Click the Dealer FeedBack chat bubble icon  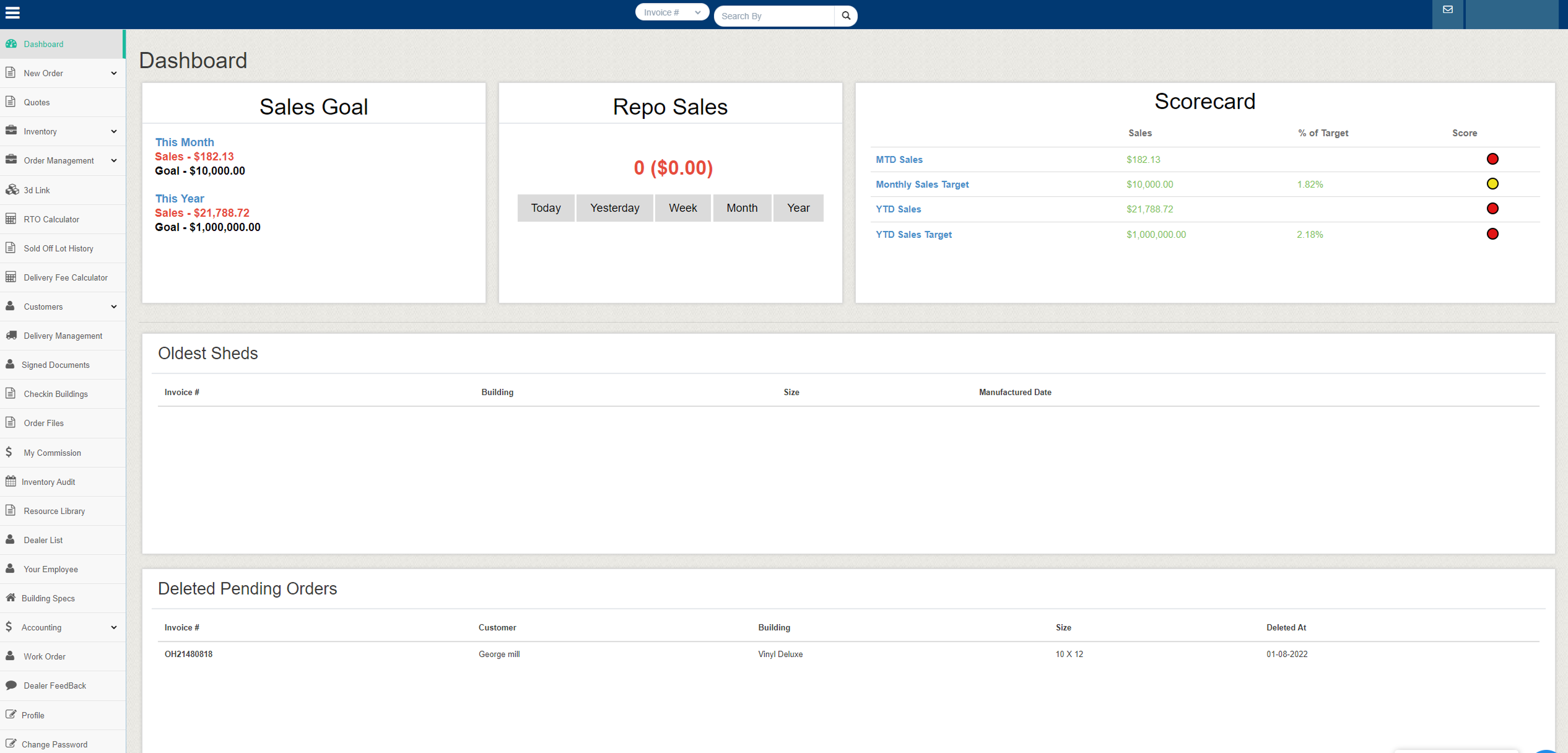point(11,685)
